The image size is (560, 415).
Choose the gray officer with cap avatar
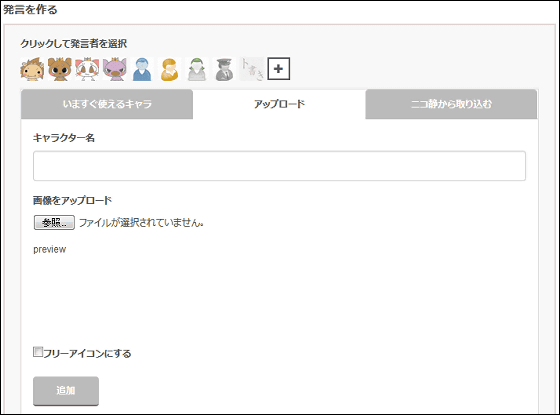[x=224, y=69]
